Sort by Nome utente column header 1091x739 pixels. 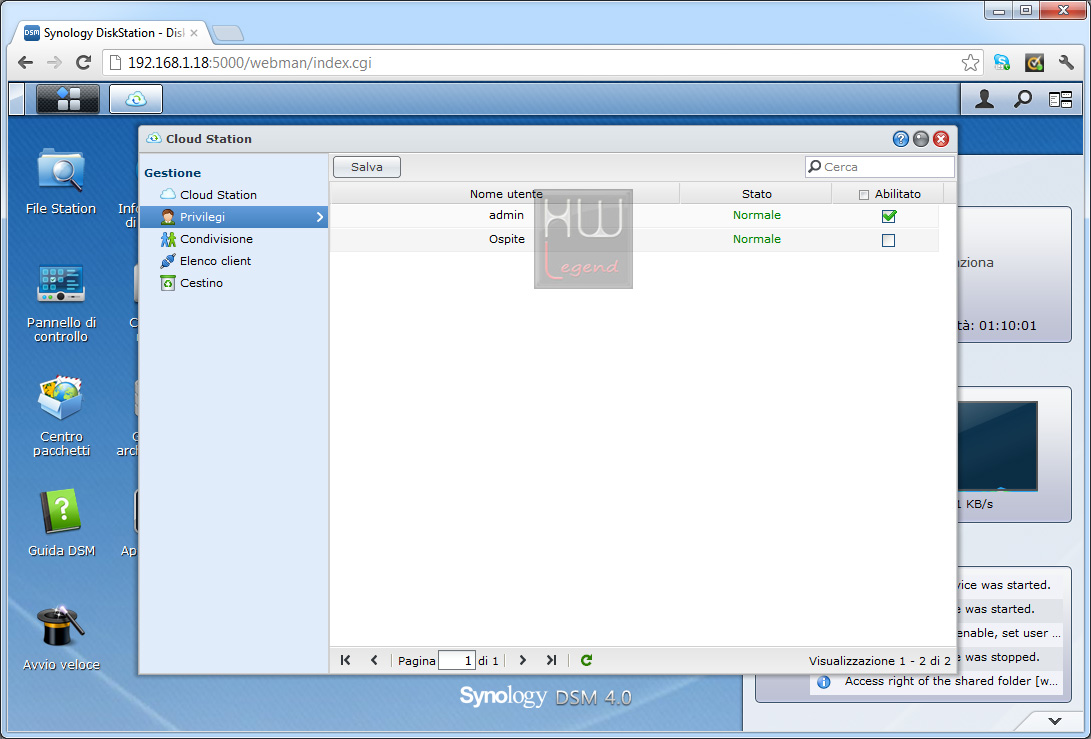(x=505, y=194)
